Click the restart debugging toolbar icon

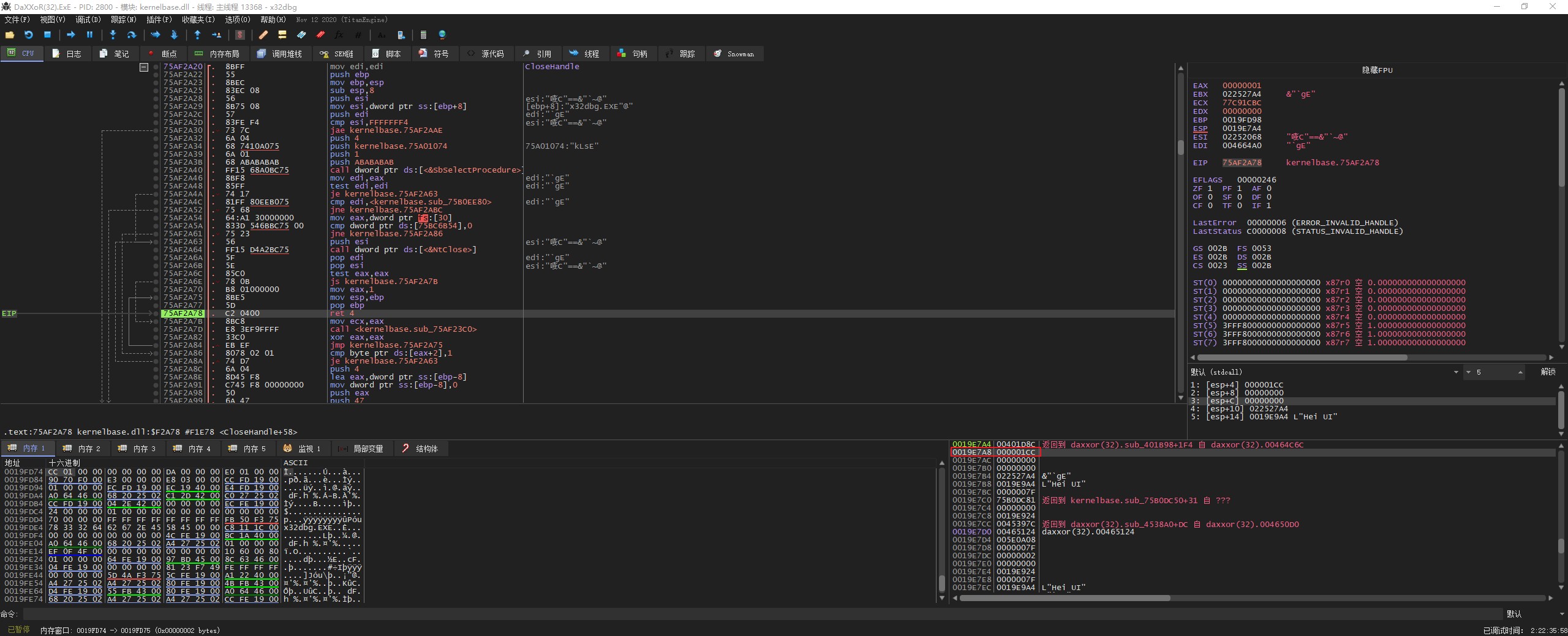[28, 35]
